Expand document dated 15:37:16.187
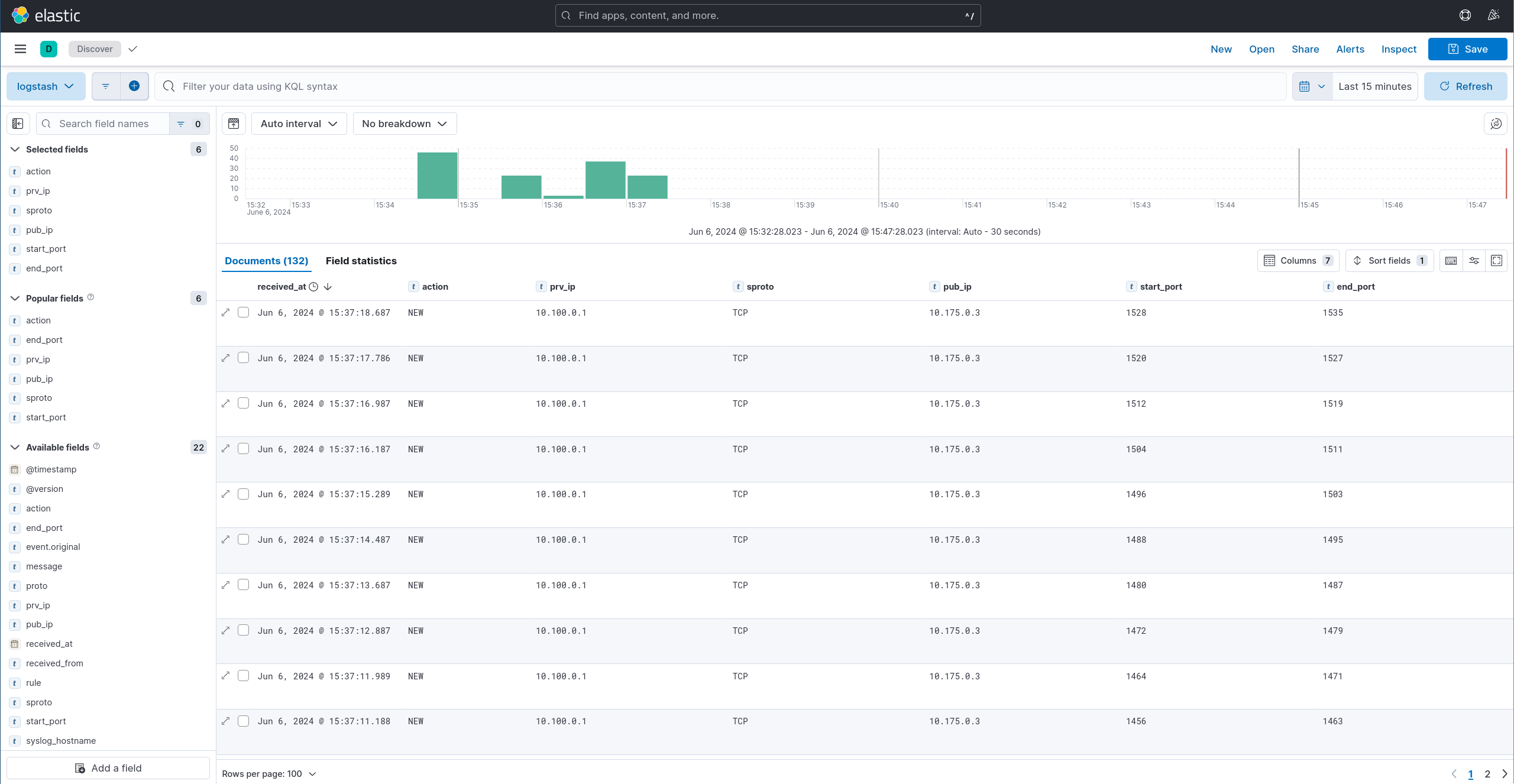 point(225,449)
